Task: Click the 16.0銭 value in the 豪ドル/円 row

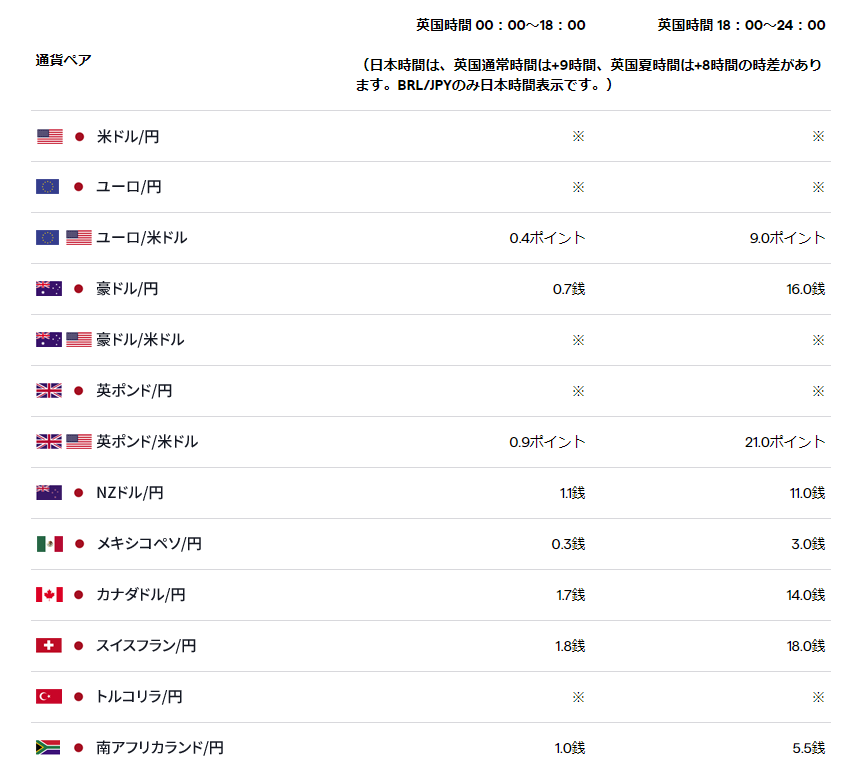Action: (806, 289)
